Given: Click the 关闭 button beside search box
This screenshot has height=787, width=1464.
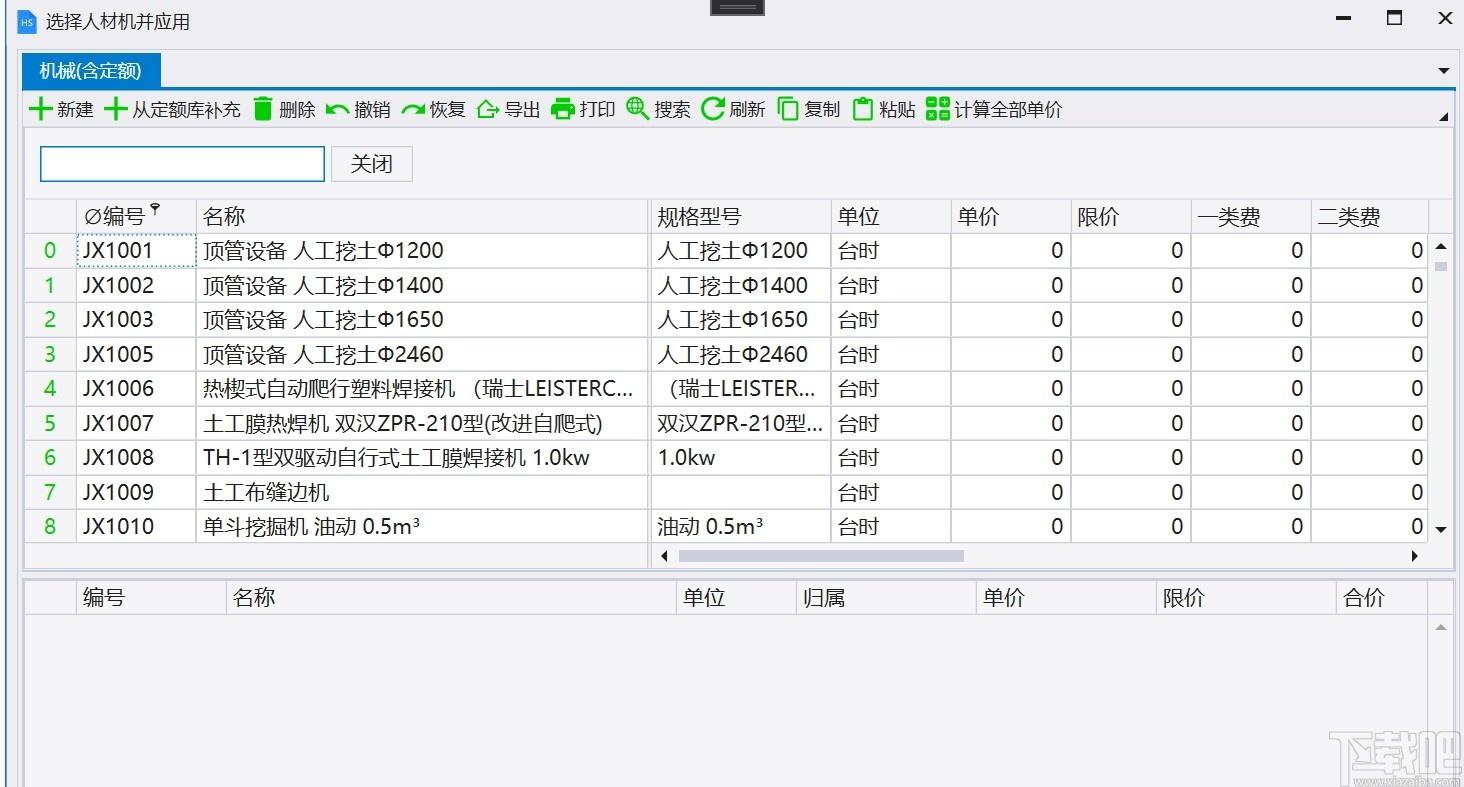Looking at the screenshot, I should pyautogui.click(x=371, y=164).
